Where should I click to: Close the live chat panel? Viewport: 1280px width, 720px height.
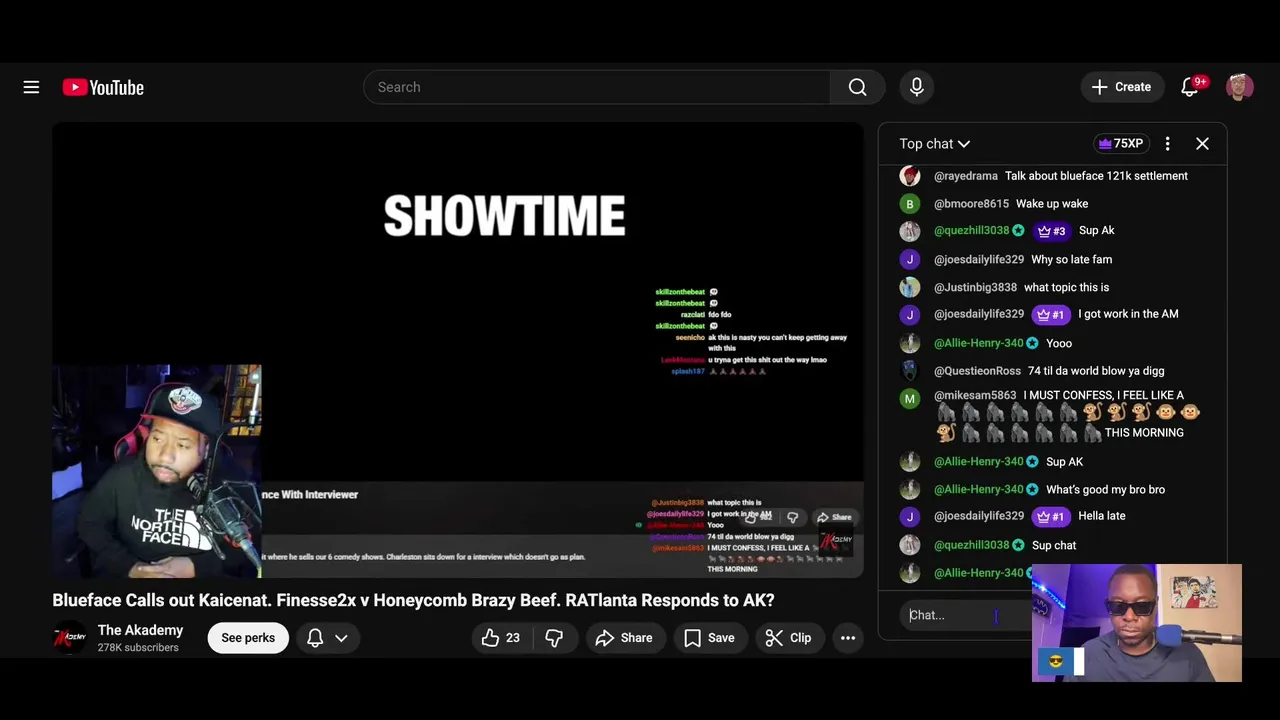(x=1202, y=144)
